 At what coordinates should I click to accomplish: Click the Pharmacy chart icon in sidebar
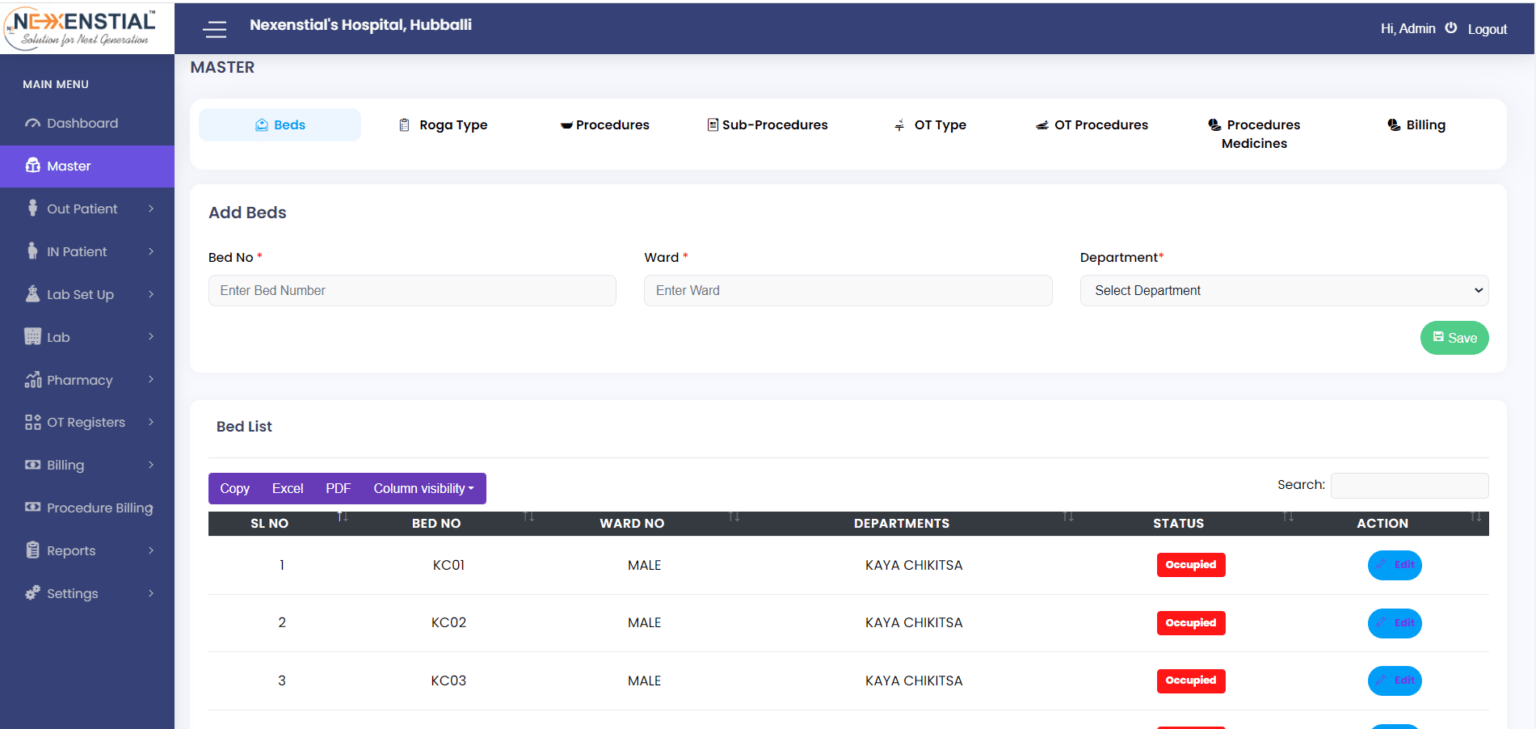click(x=33, y=380)
